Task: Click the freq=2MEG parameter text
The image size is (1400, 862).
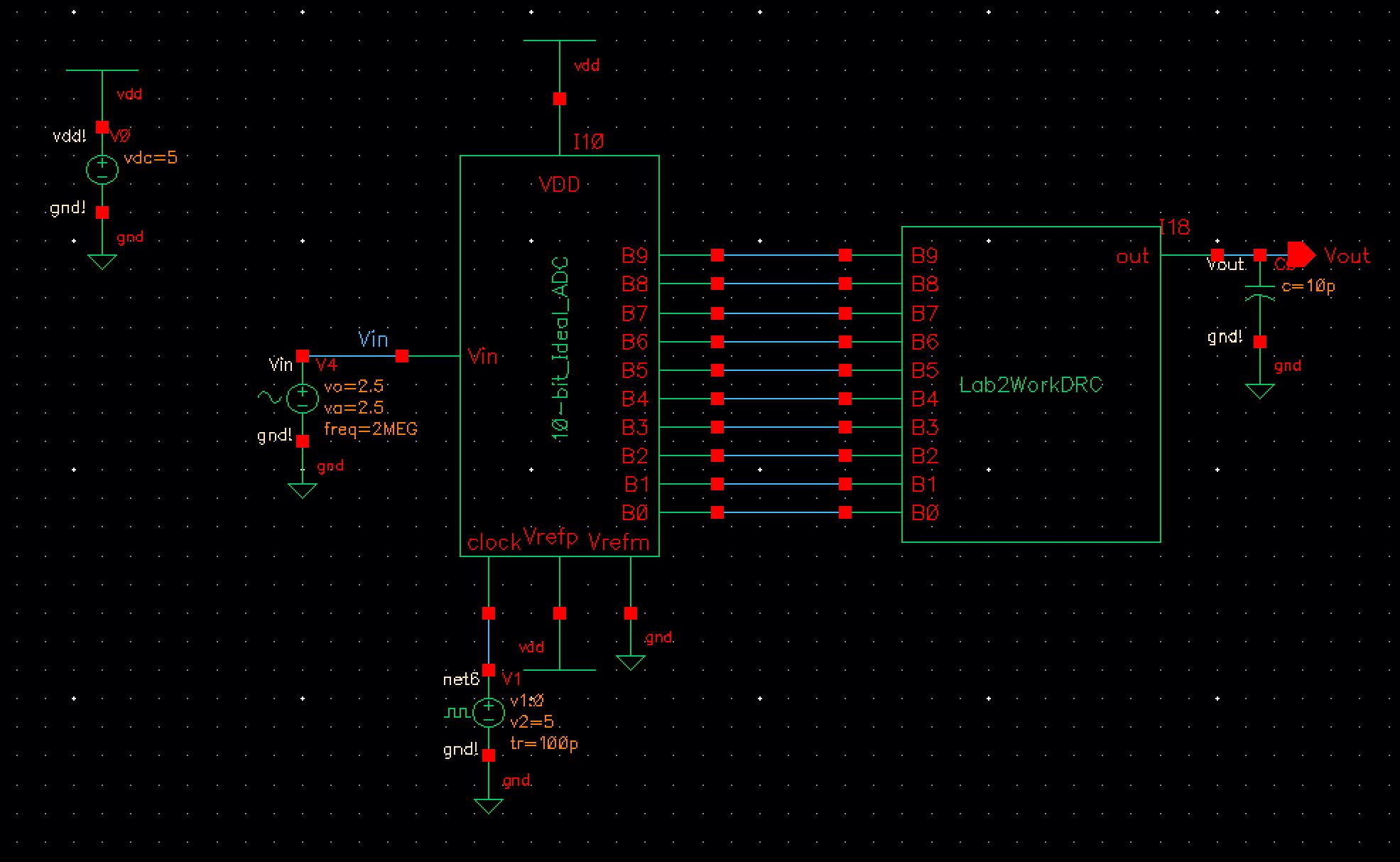Action: point(371,429)
